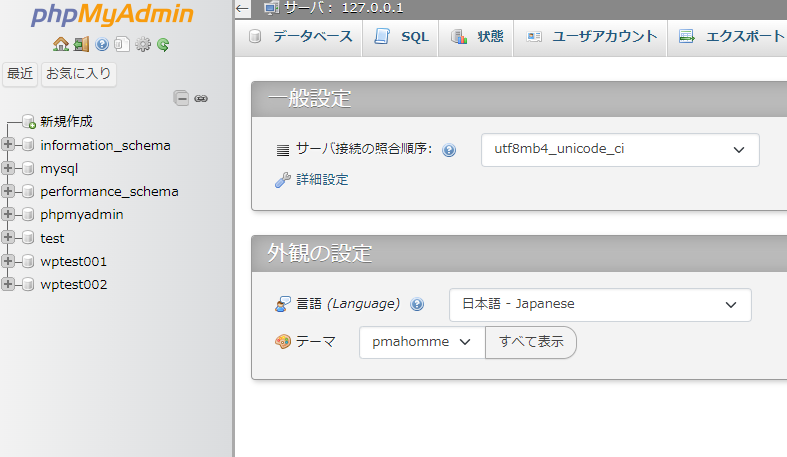Click the すべて表示 button

tap(531, 342)
